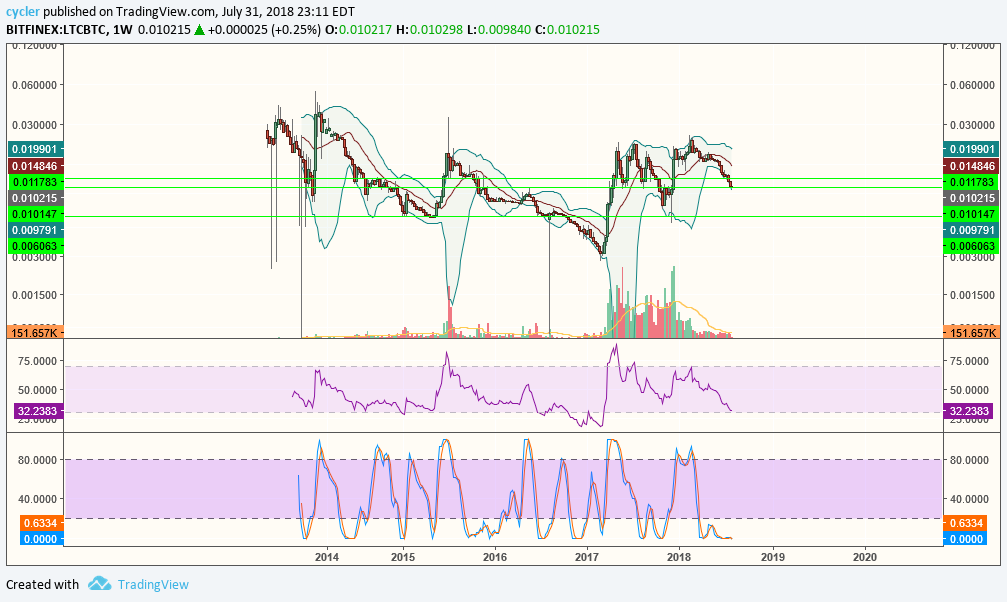Open the TradingView link beside the logo
Screen dimensions: 1007x602
click(x=153, y=585)
